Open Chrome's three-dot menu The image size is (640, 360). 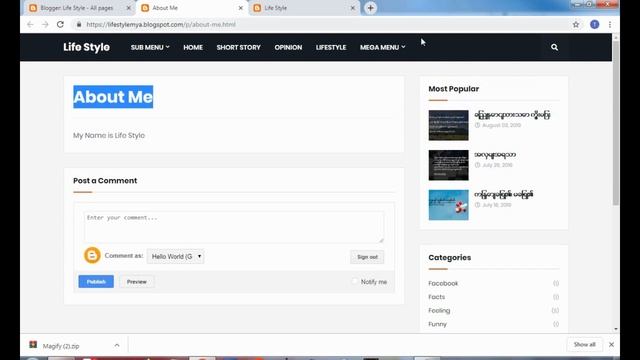pyautogui.click(x=610, y=24)
